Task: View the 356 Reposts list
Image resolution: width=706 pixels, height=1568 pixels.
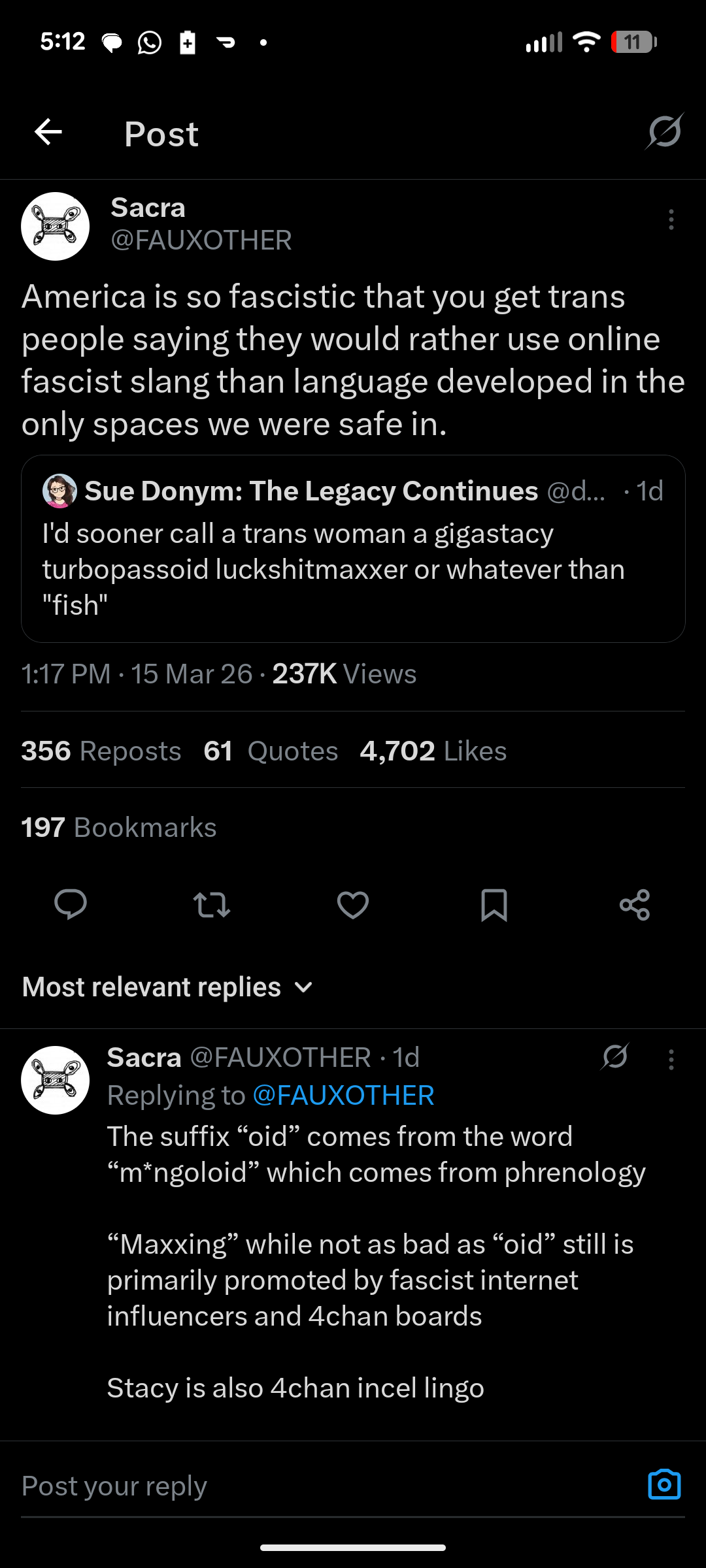Action: (x=101, y=751)
